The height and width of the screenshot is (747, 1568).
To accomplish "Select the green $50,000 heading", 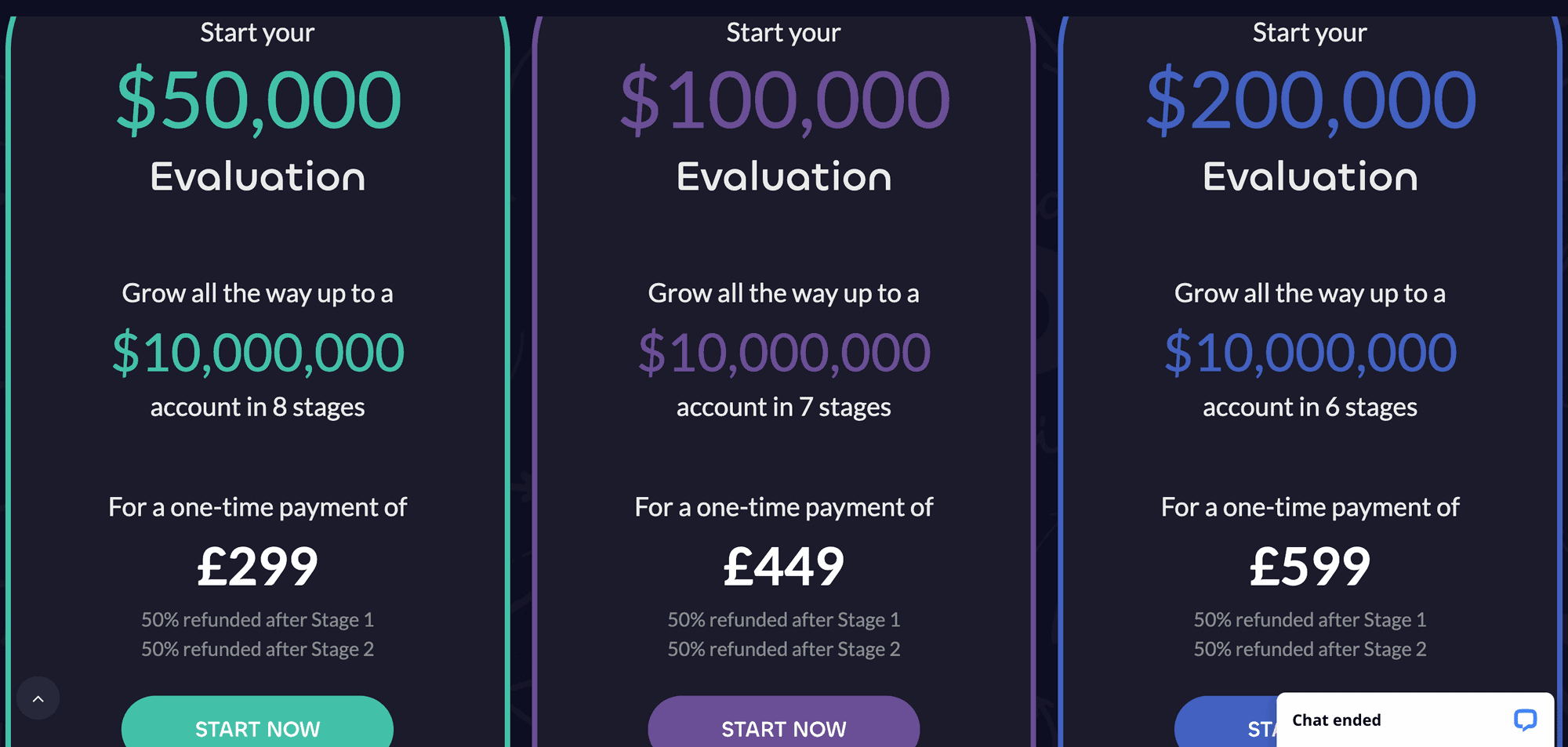I will pyautogui.click(x=258, y=100).
